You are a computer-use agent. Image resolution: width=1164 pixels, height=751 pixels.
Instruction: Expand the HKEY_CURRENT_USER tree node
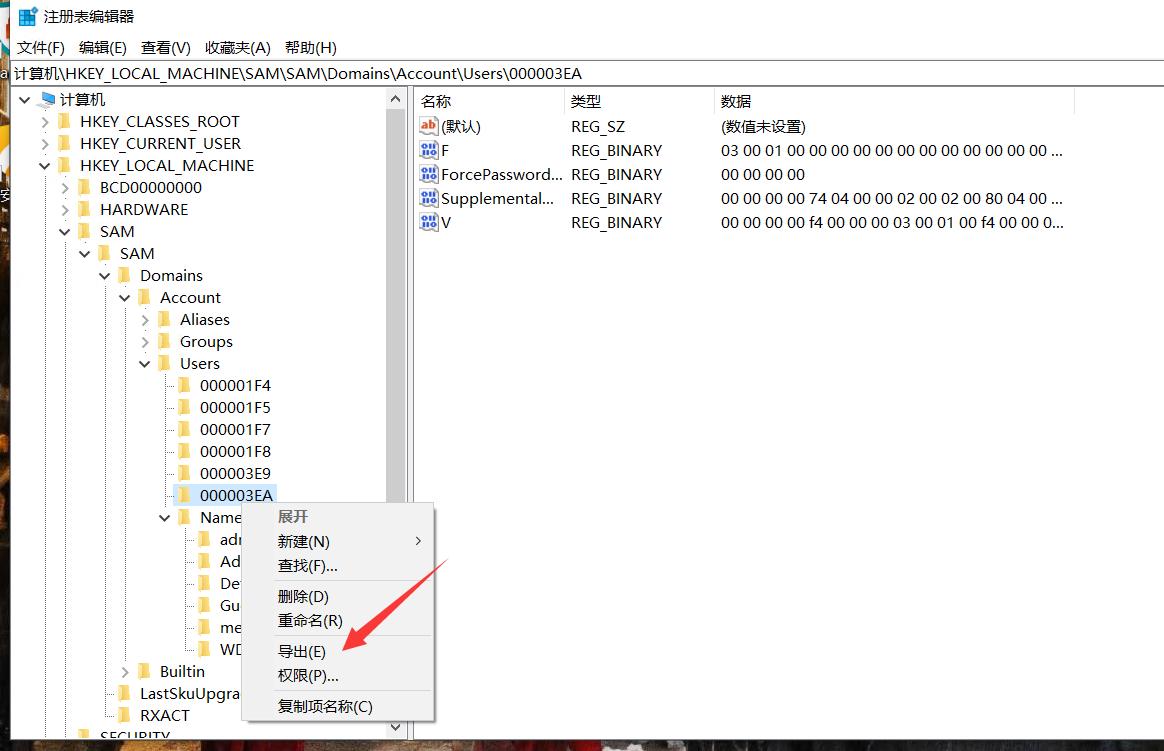click(44, 144)
